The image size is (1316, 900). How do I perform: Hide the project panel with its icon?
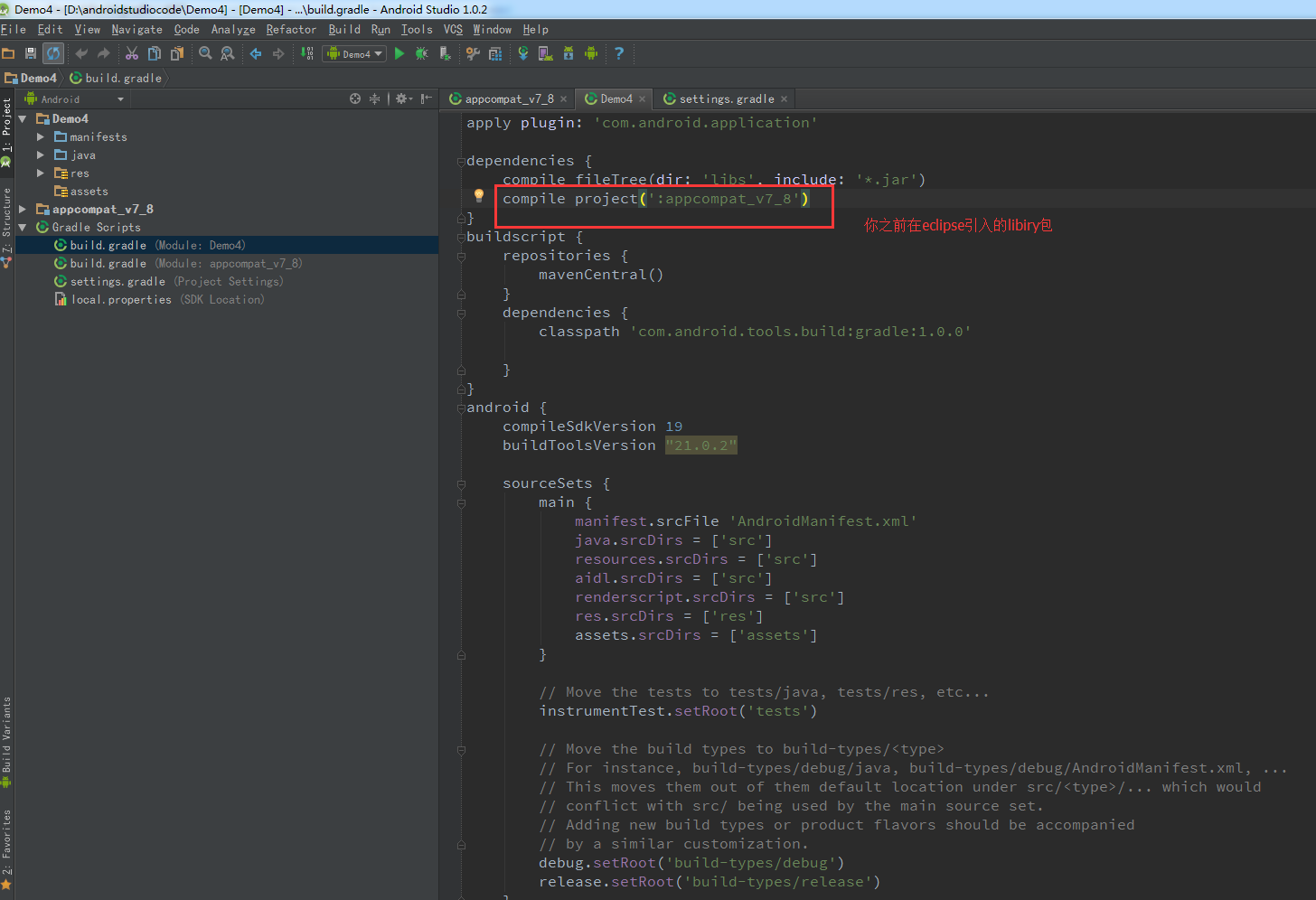427,98
